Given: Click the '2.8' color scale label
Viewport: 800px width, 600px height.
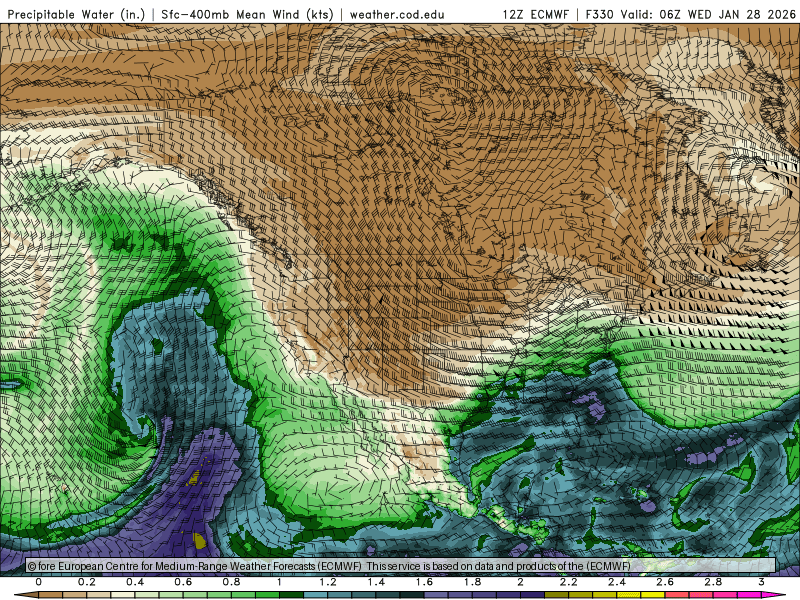Looking at the screenshot, I should [x=713, y=582].
